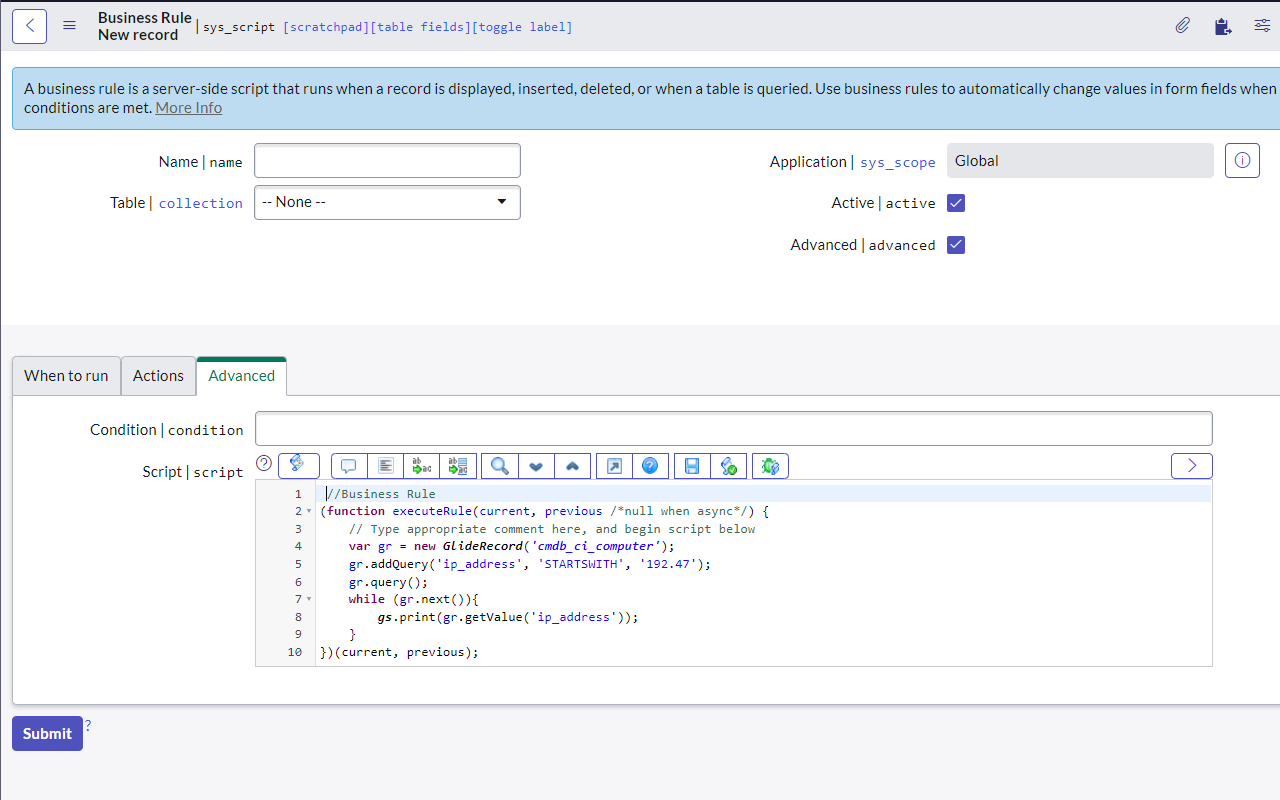The height and width of the screenshot is (800, 1280).
Task: Click the scratchpad link in header
Action: coord(326,27)
